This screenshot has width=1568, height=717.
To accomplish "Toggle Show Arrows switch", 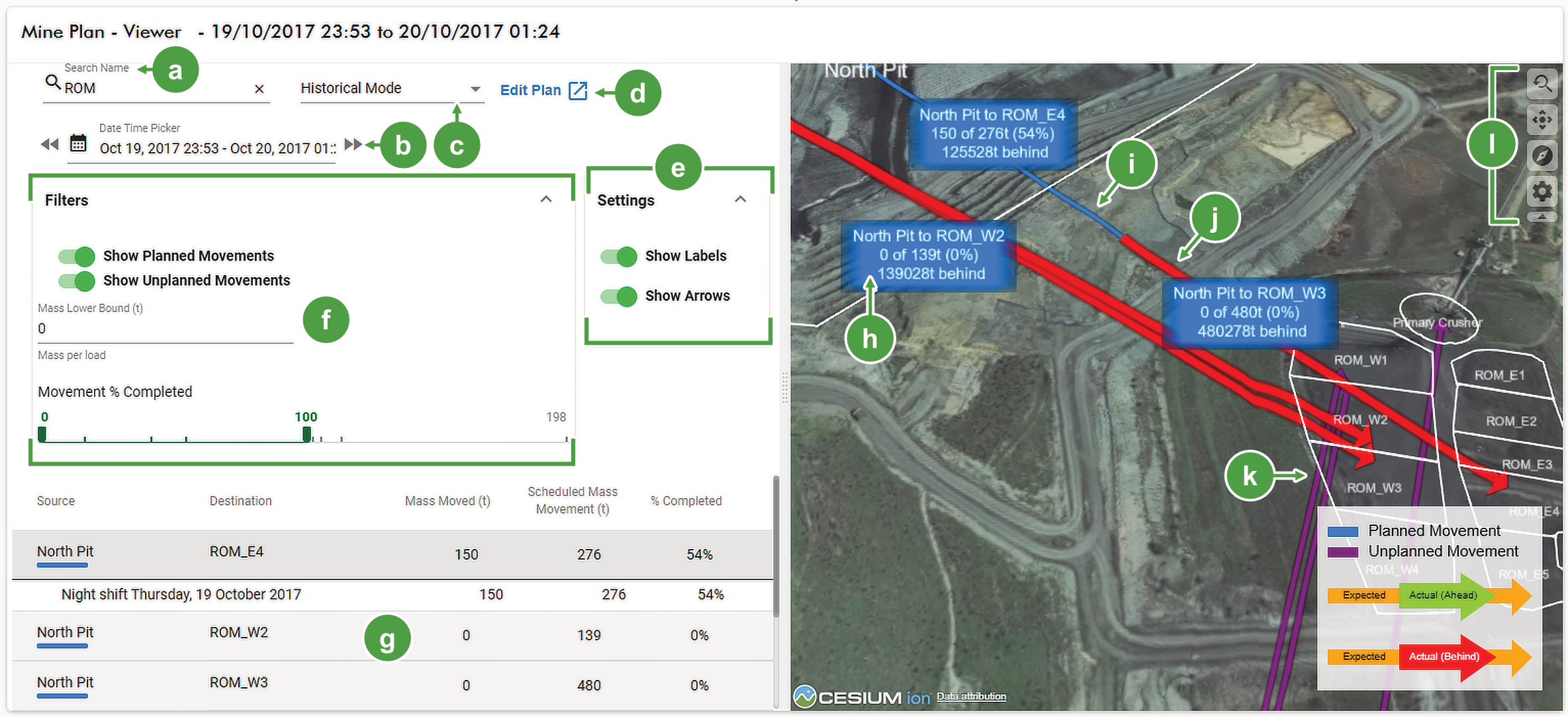I will click(619, 296).
